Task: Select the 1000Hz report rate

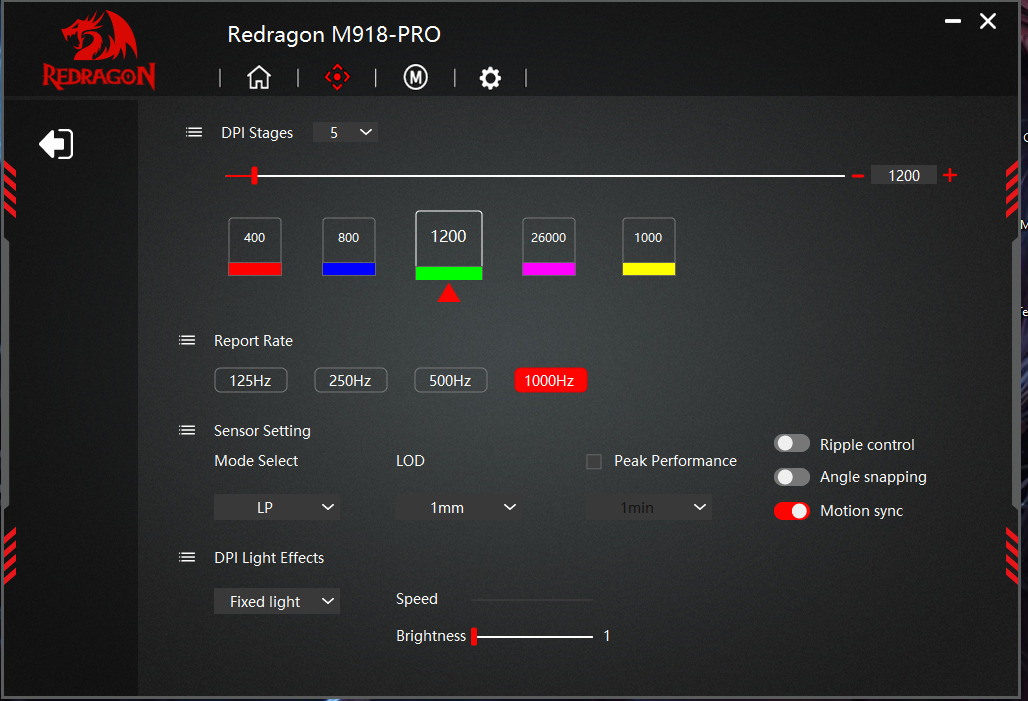Action: [x=551, y=380]
